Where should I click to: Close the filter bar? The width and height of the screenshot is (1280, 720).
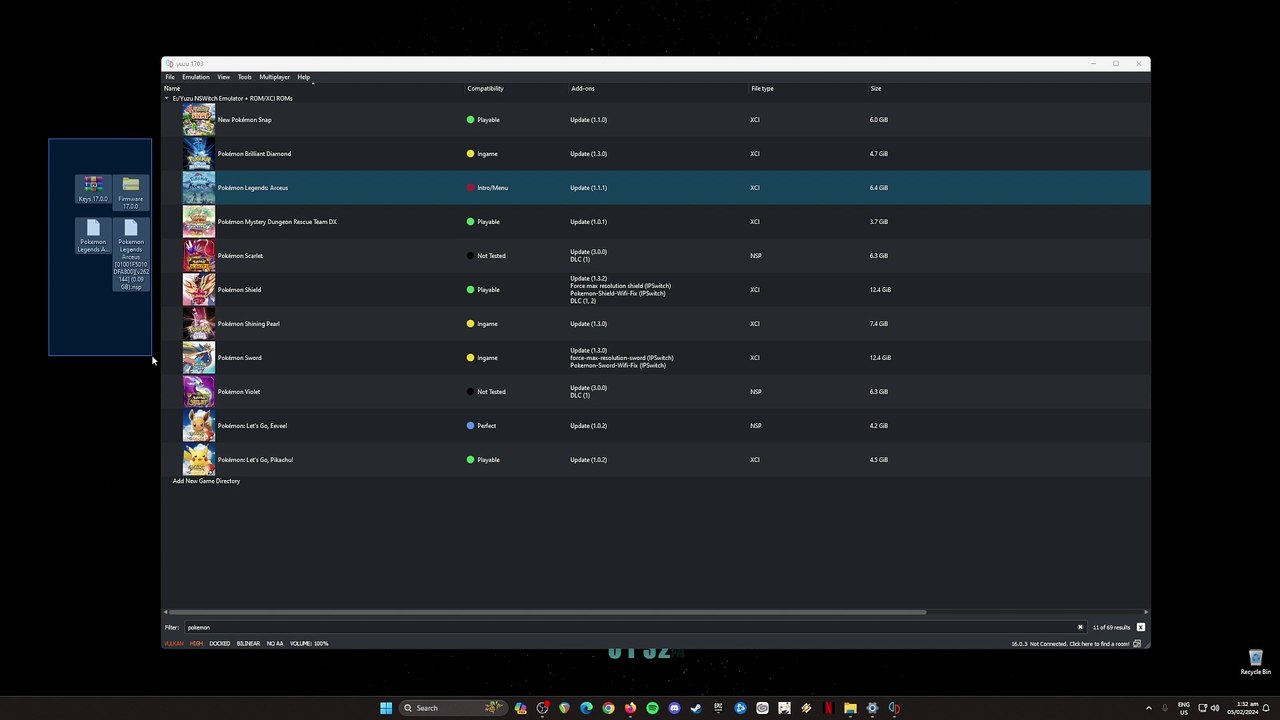tap(1140, 627)
